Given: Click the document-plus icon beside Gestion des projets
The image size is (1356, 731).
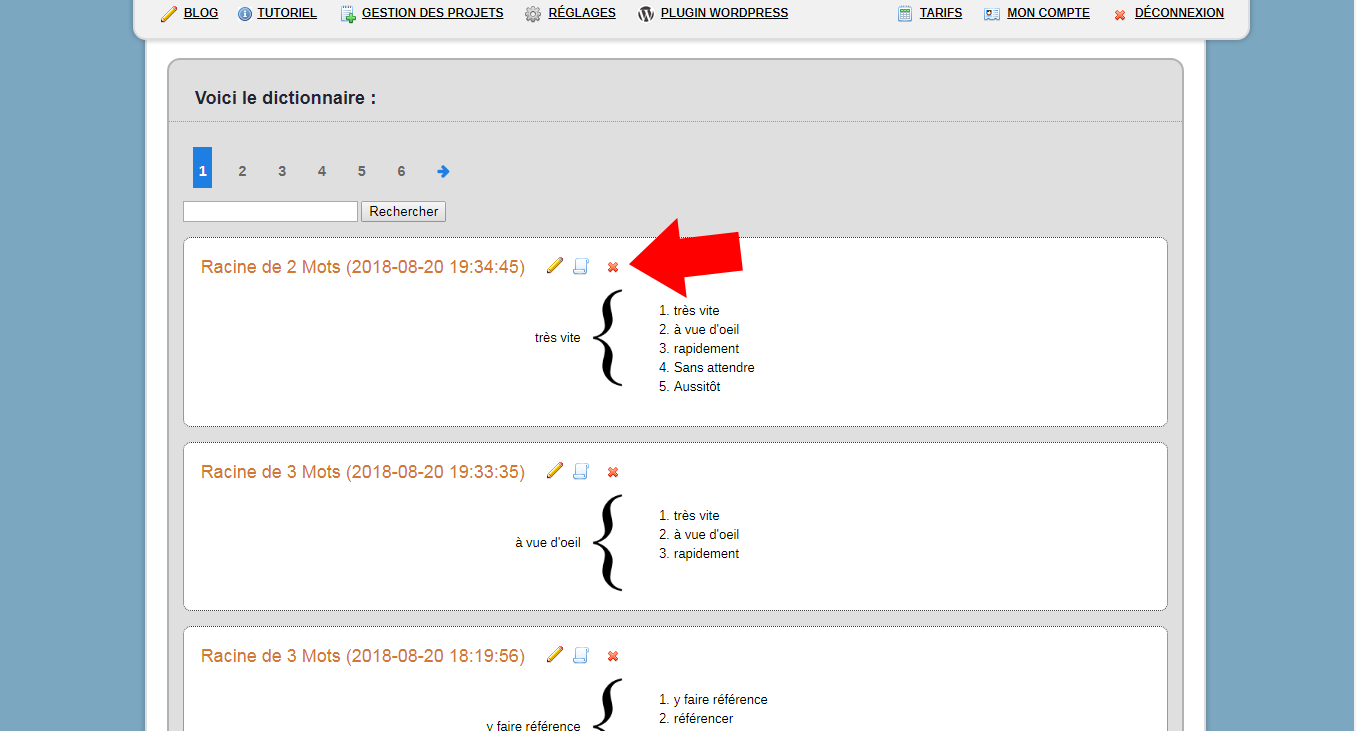Looking at the screenshot, I should [348, 14].
